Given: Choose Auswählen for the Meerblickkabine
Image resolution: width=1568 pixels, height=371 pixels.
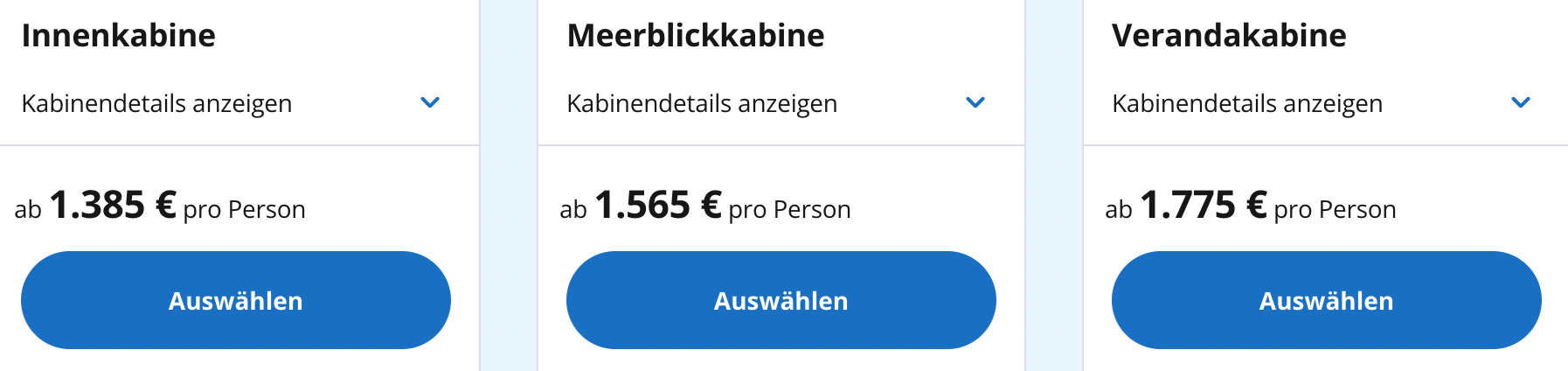Looking at the screenshot, I should pos(781,300).
